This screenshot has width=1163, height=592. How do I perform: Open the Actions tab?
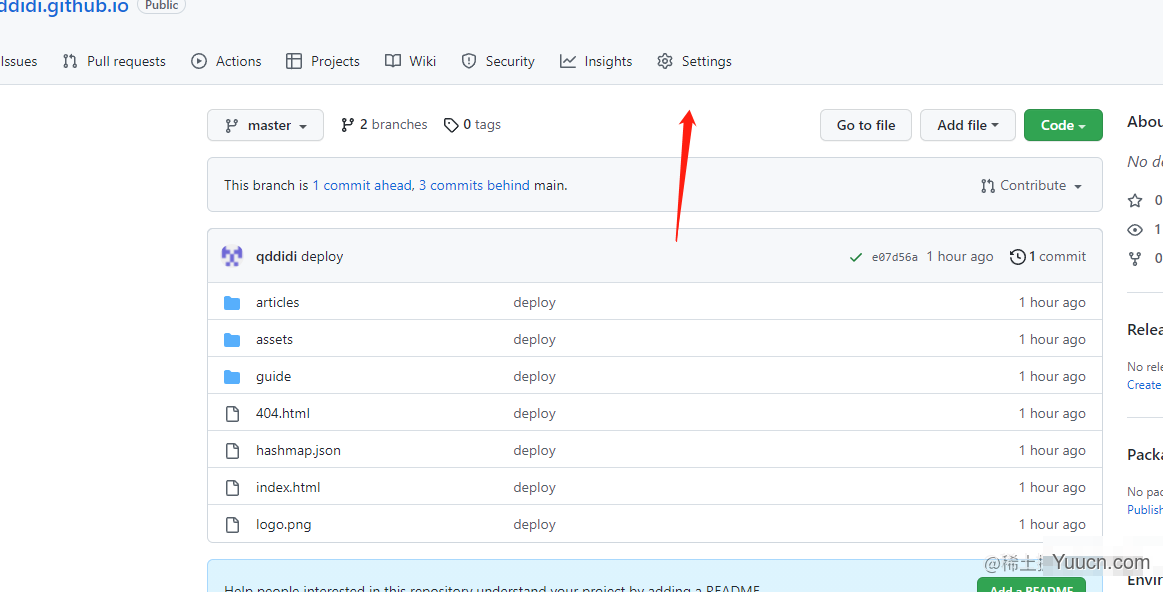click(x=226, y=62)
